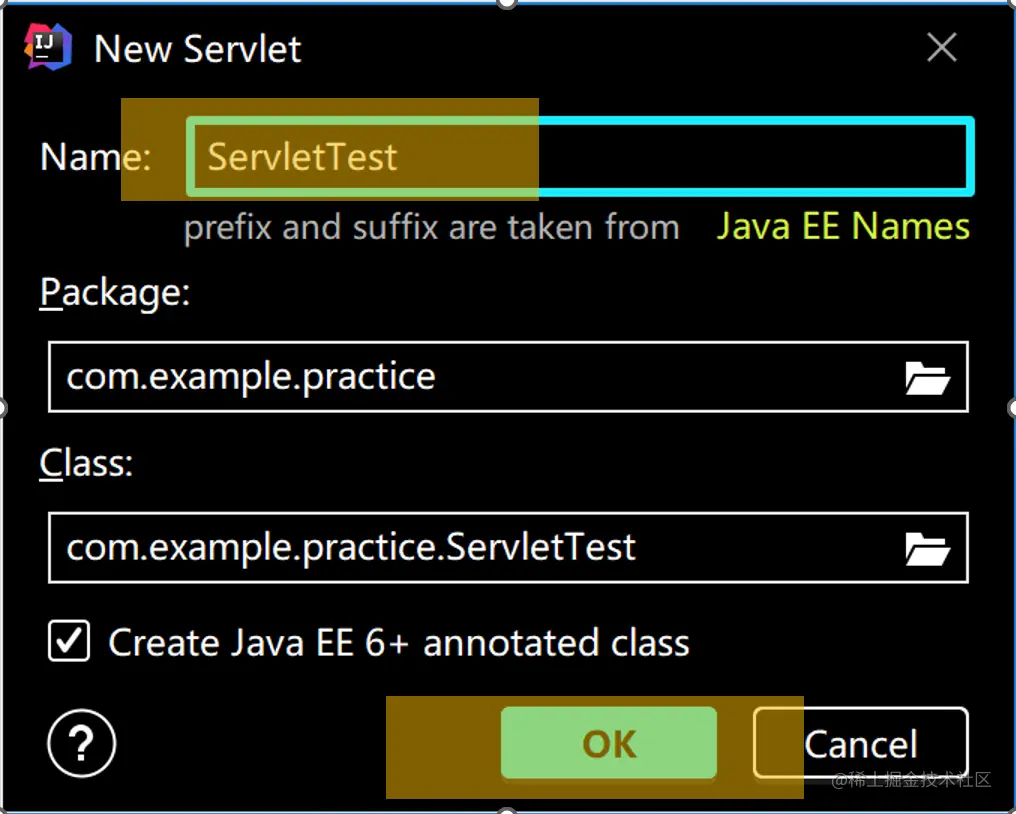Click the 'Create Java EE 6+ annotated class' label text
Image resolution: width=1016 pixels, height=814 pixels.
tap(398, 642)
